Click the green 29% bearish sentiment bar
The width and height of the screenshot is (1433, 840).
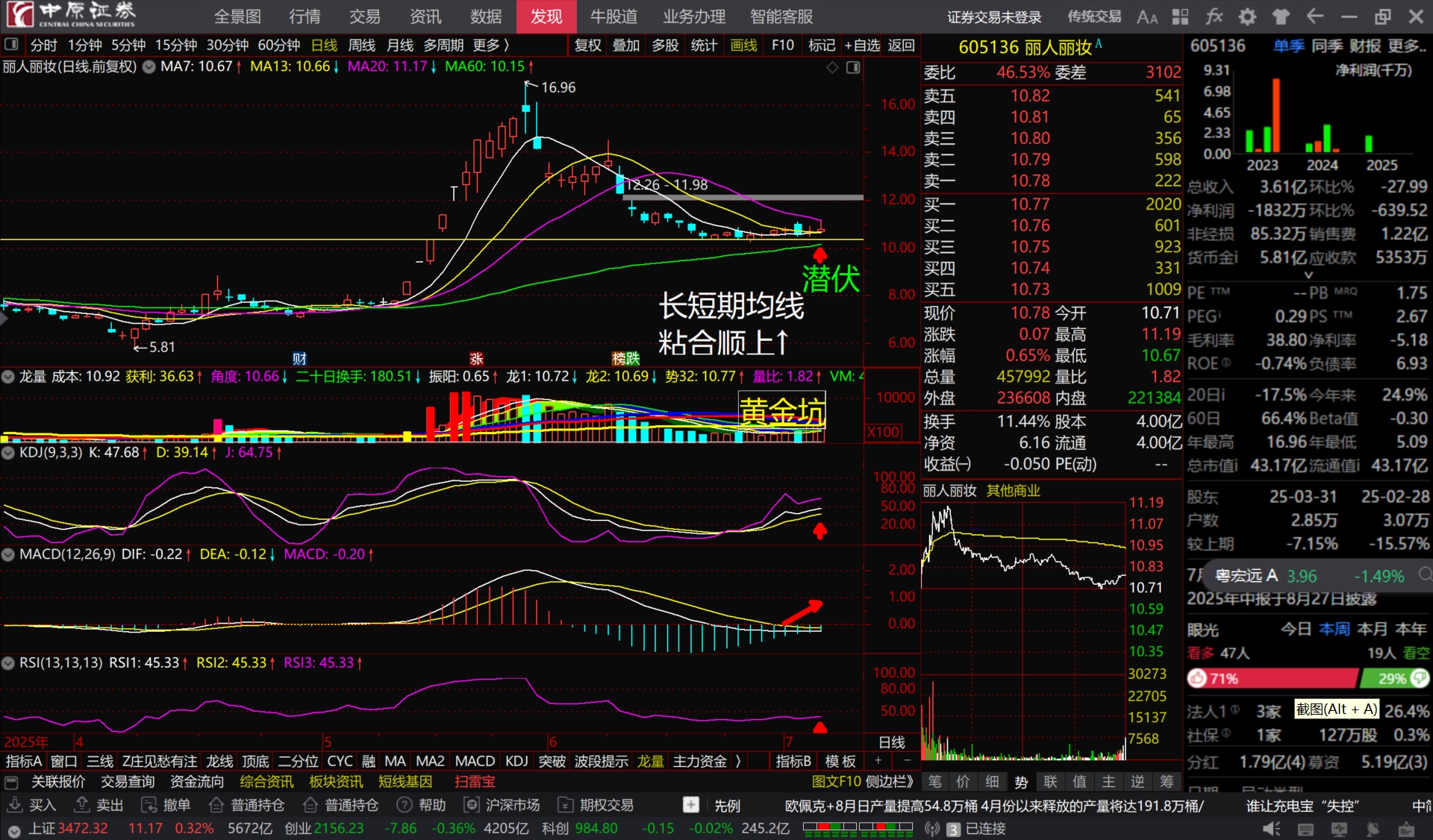point(1394,678)
